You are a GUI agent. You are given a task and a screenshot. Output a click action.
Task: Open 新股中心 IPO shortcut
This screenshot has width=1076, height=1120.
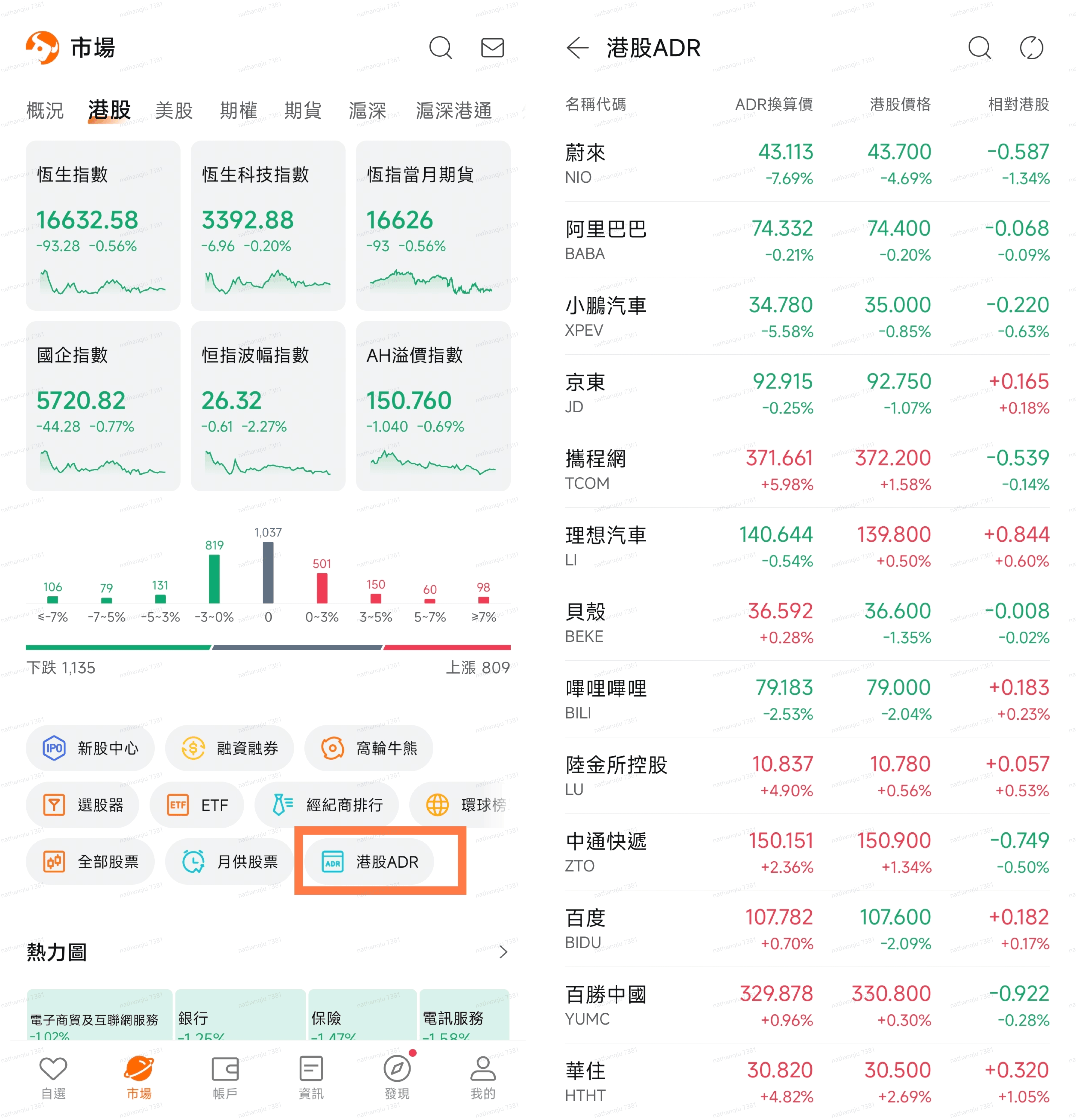90,748
